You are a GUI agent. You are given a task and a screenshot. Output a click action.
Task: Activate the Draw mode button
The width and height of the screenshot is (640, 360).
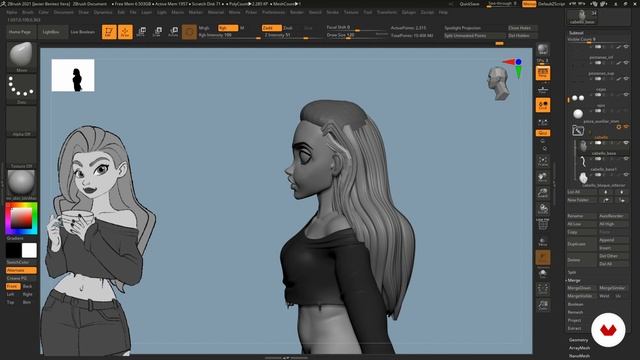click(125, 32)
